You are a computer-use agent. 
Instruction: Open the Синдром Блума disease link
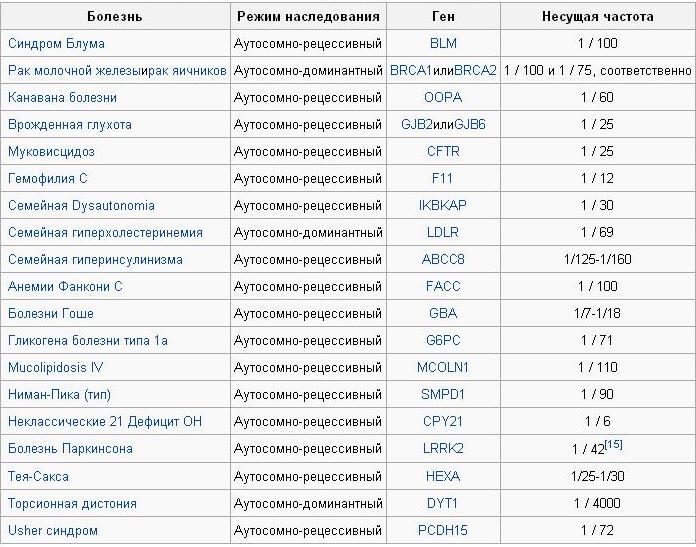coord(56,44)
